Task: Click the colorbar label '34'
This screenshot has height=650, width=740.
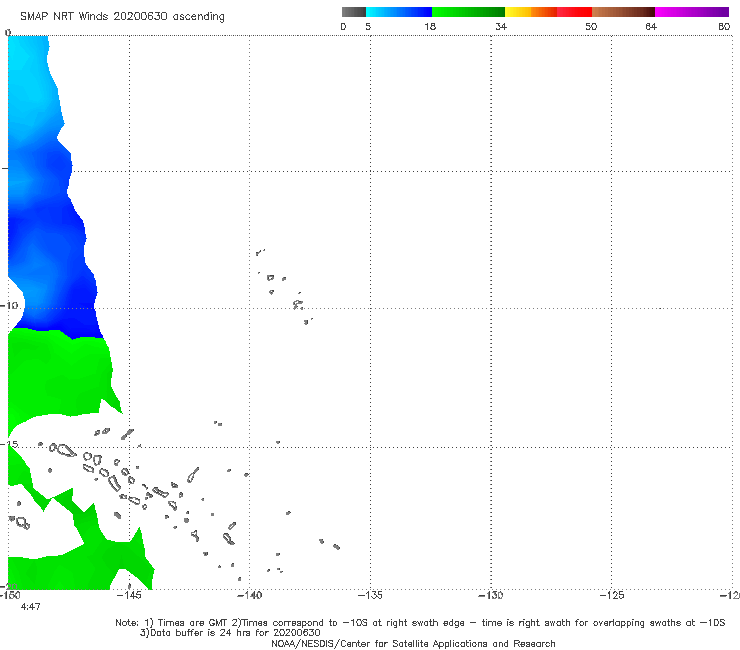Action: coord(501,26)
